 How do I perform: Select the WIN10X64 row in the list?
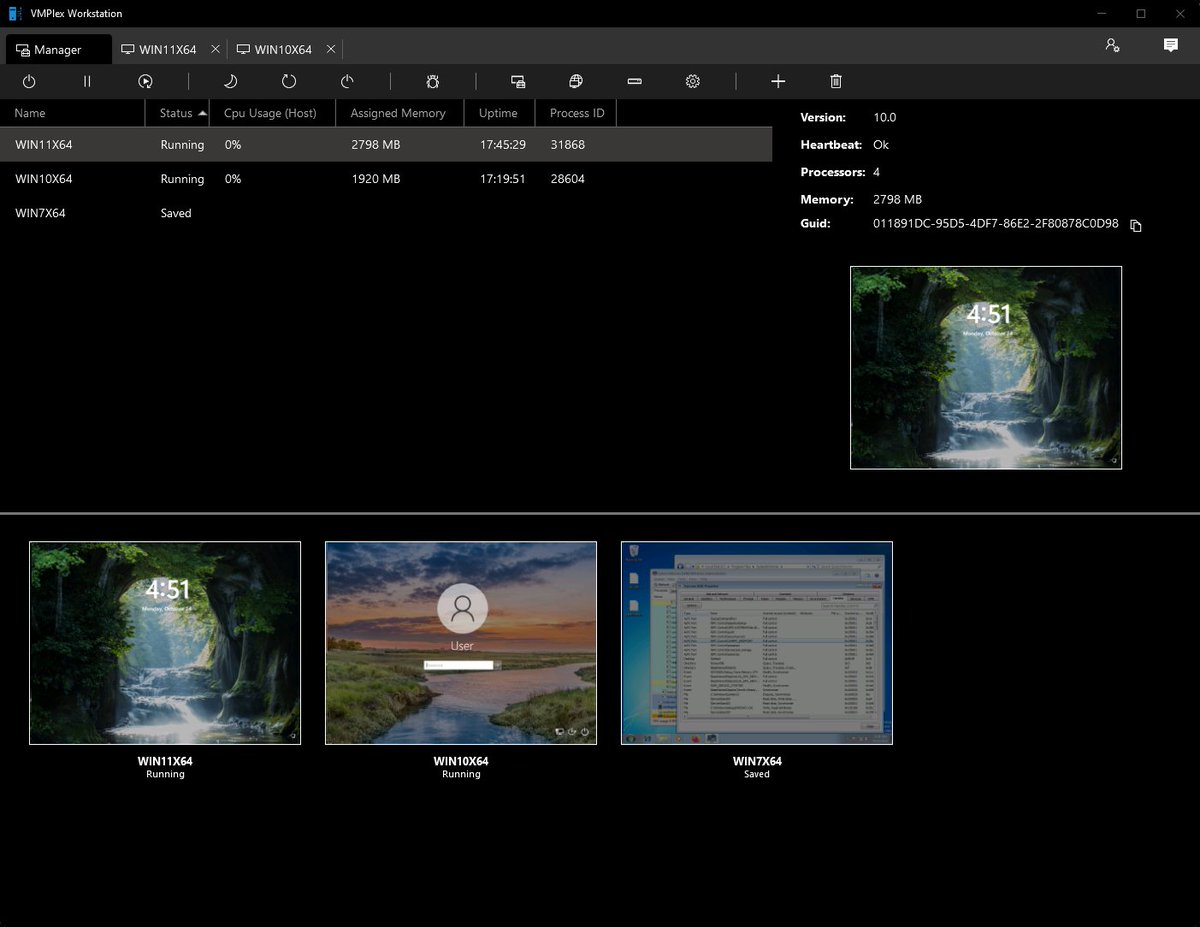tap(386, 179)
